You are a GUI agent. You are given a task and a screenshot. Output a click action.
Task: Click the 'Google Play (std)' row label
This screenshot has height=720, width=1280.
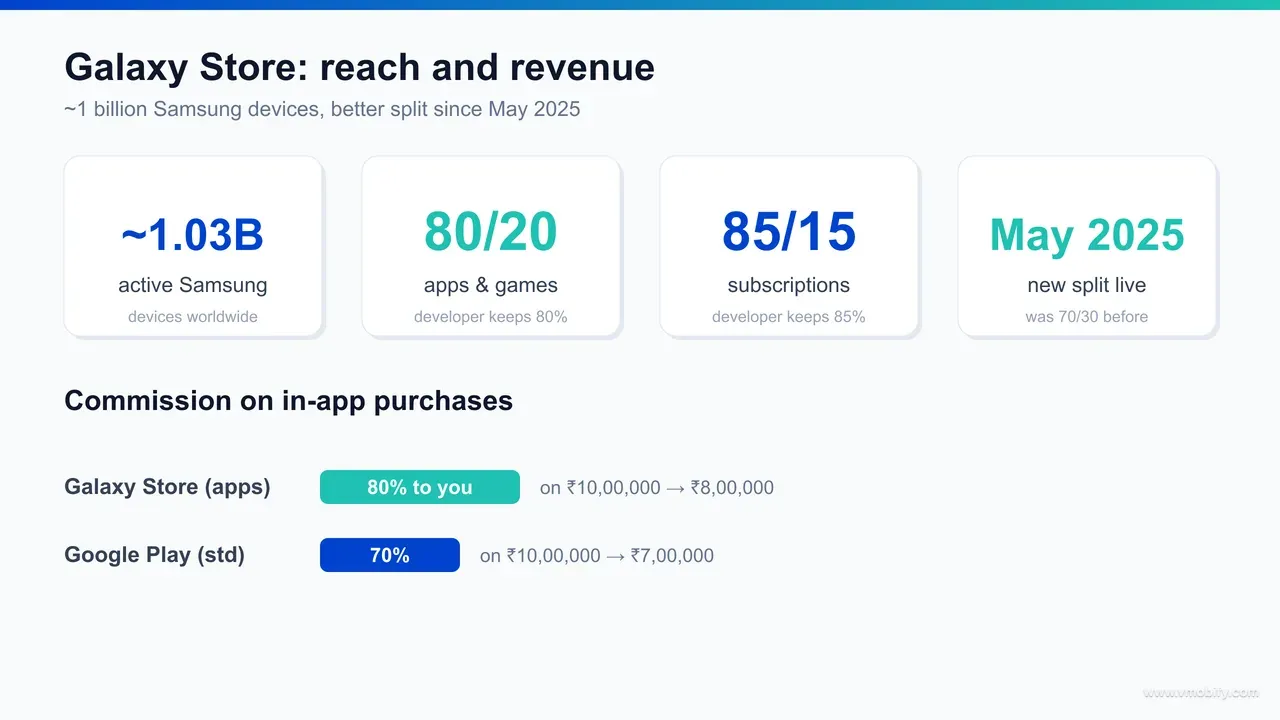155,555
